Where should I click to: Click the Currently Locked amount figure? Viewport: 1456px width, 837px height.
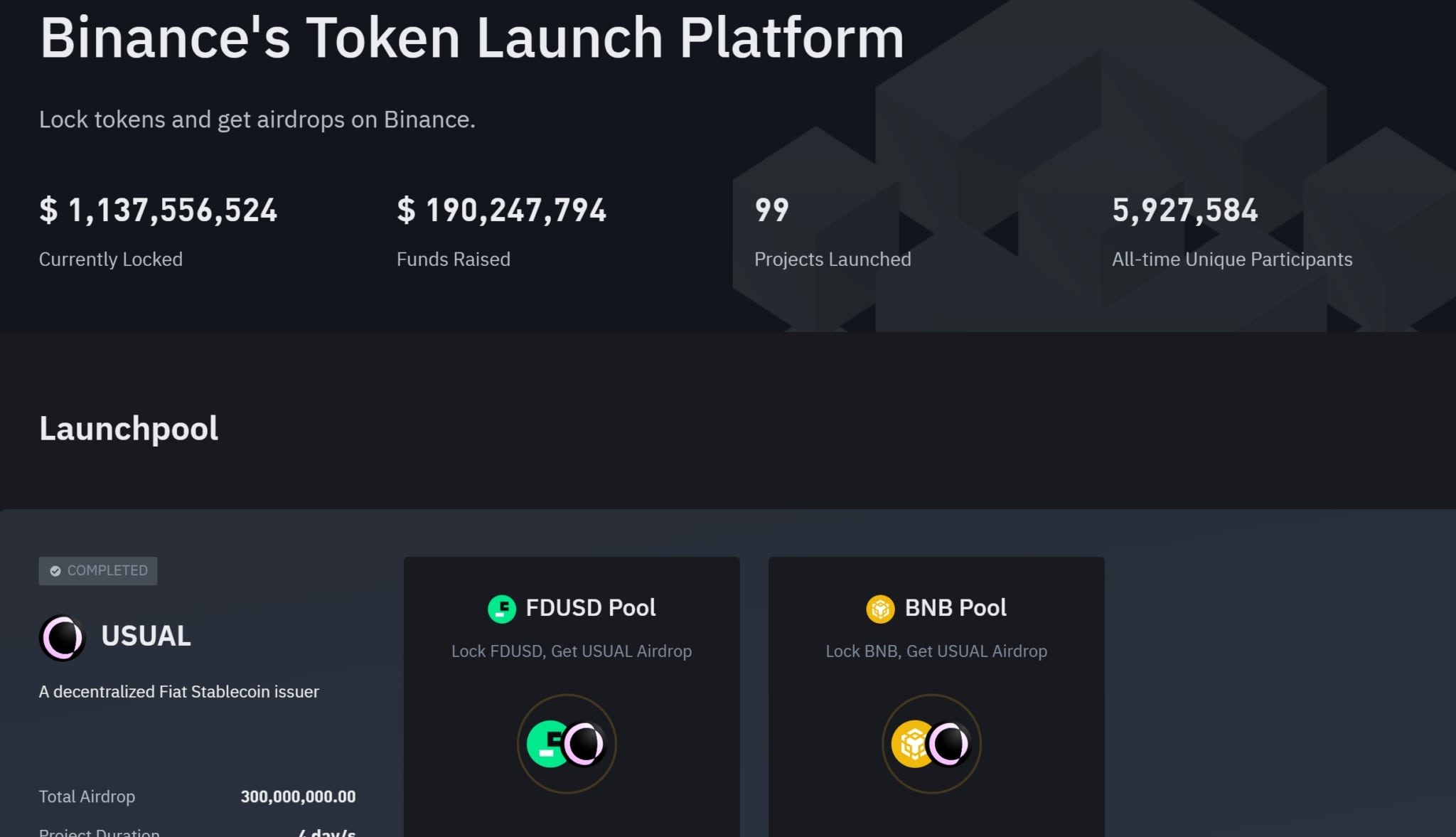159,210
